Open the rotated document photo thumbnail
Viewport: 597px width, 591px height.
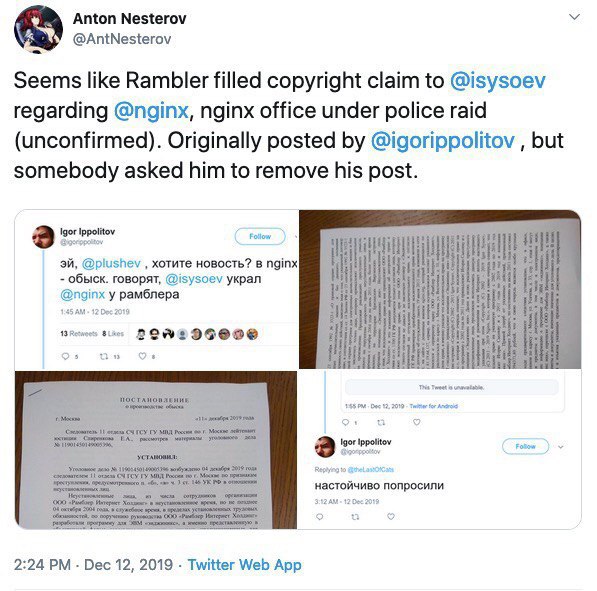pos(440,289)
